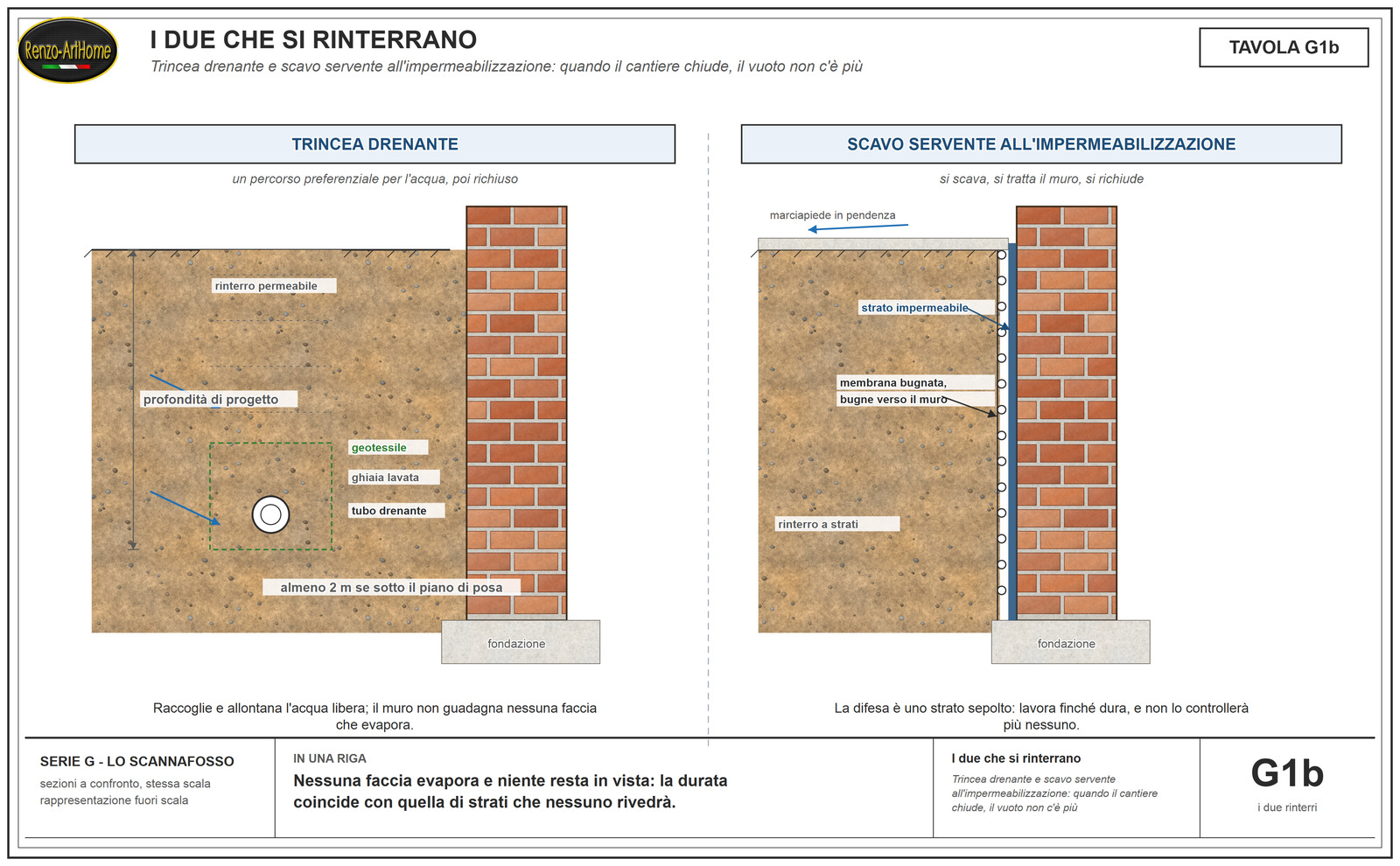The height and width of the screenshot is (866, 1400).
Task: Click the "TAVOLA G1b" box
Action: click(1284, 47)
